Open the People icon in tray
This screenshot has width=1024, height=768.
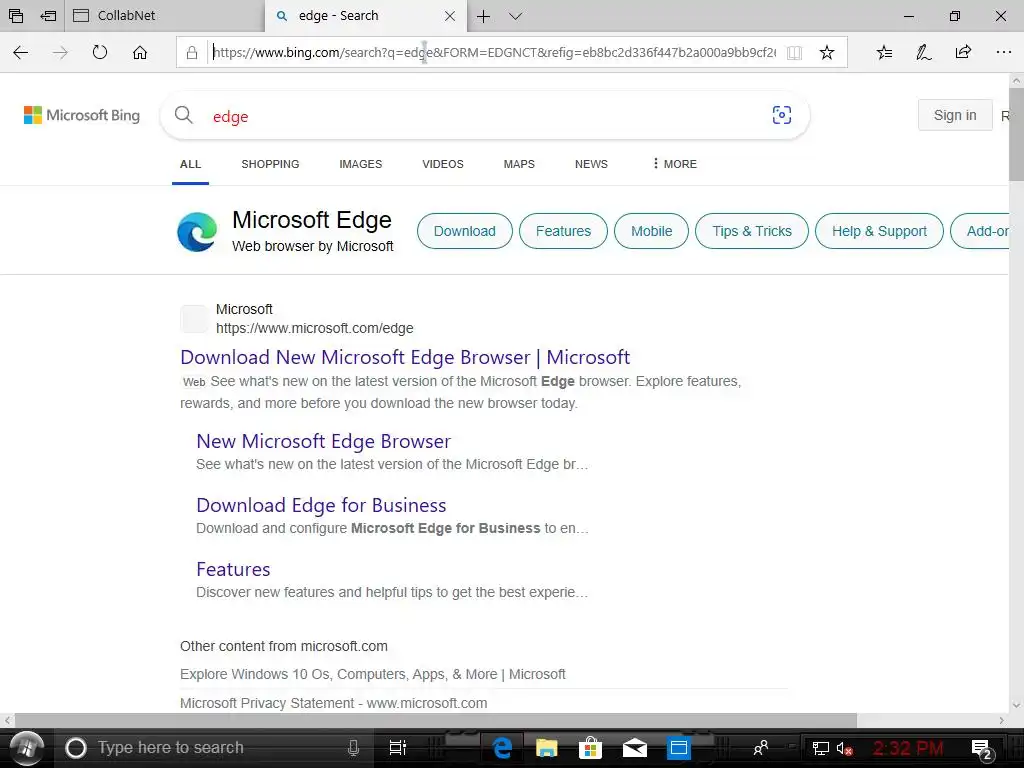tap(761, 748)
